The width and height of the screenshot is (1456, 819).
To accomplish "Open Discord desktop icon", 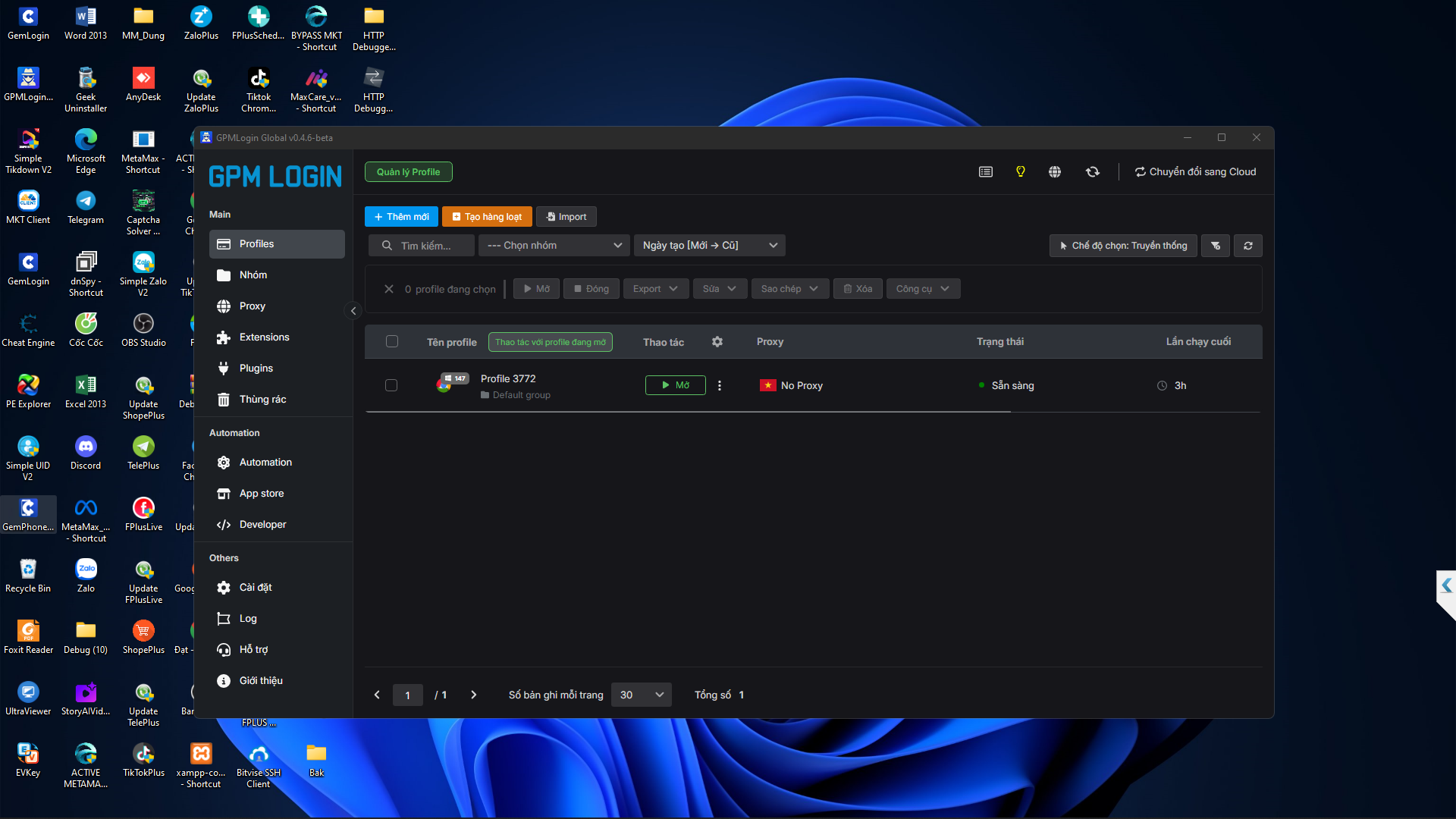I will point(86,453).
